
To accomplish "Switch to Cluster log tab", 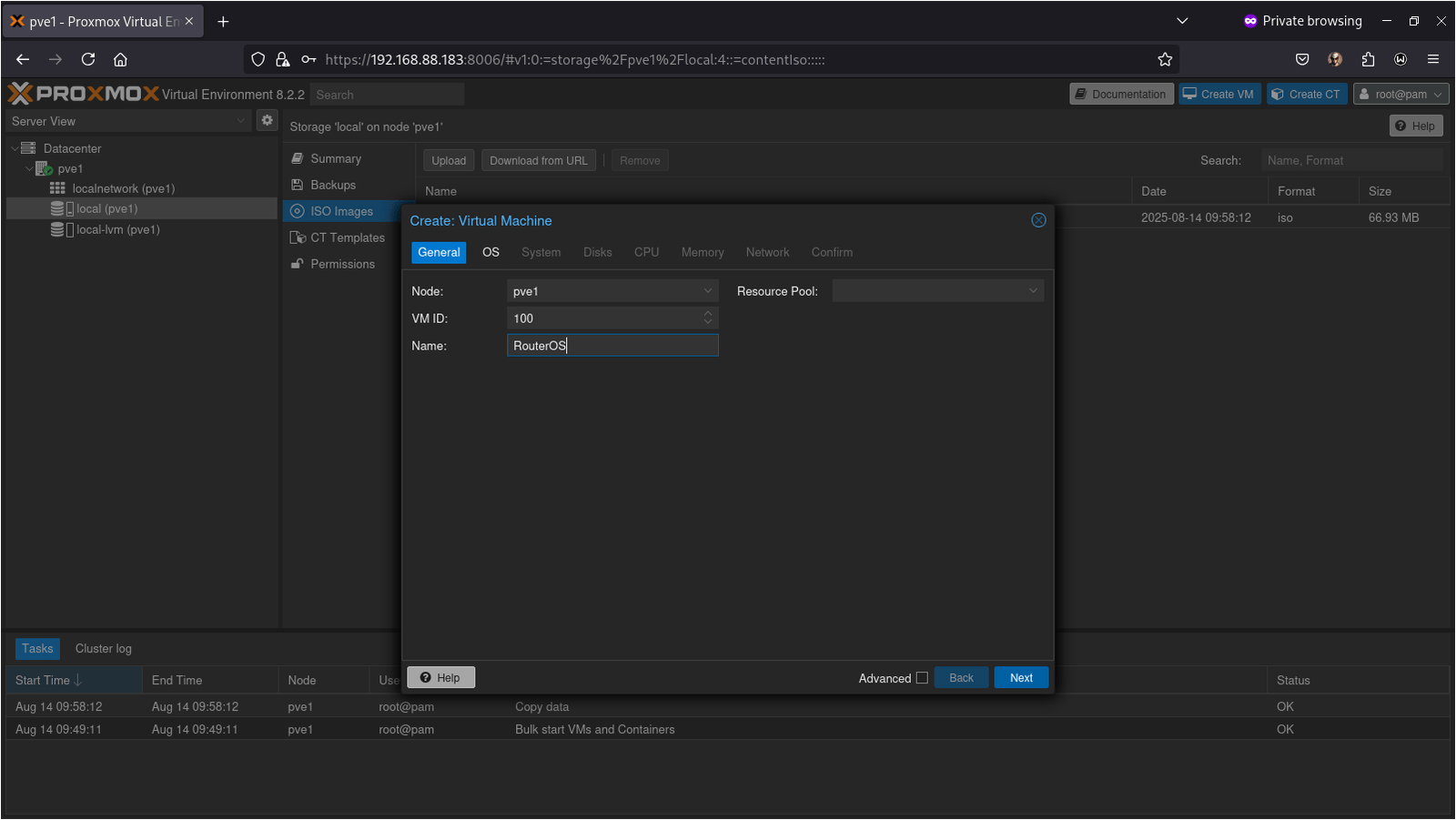I will pos(104,649).
